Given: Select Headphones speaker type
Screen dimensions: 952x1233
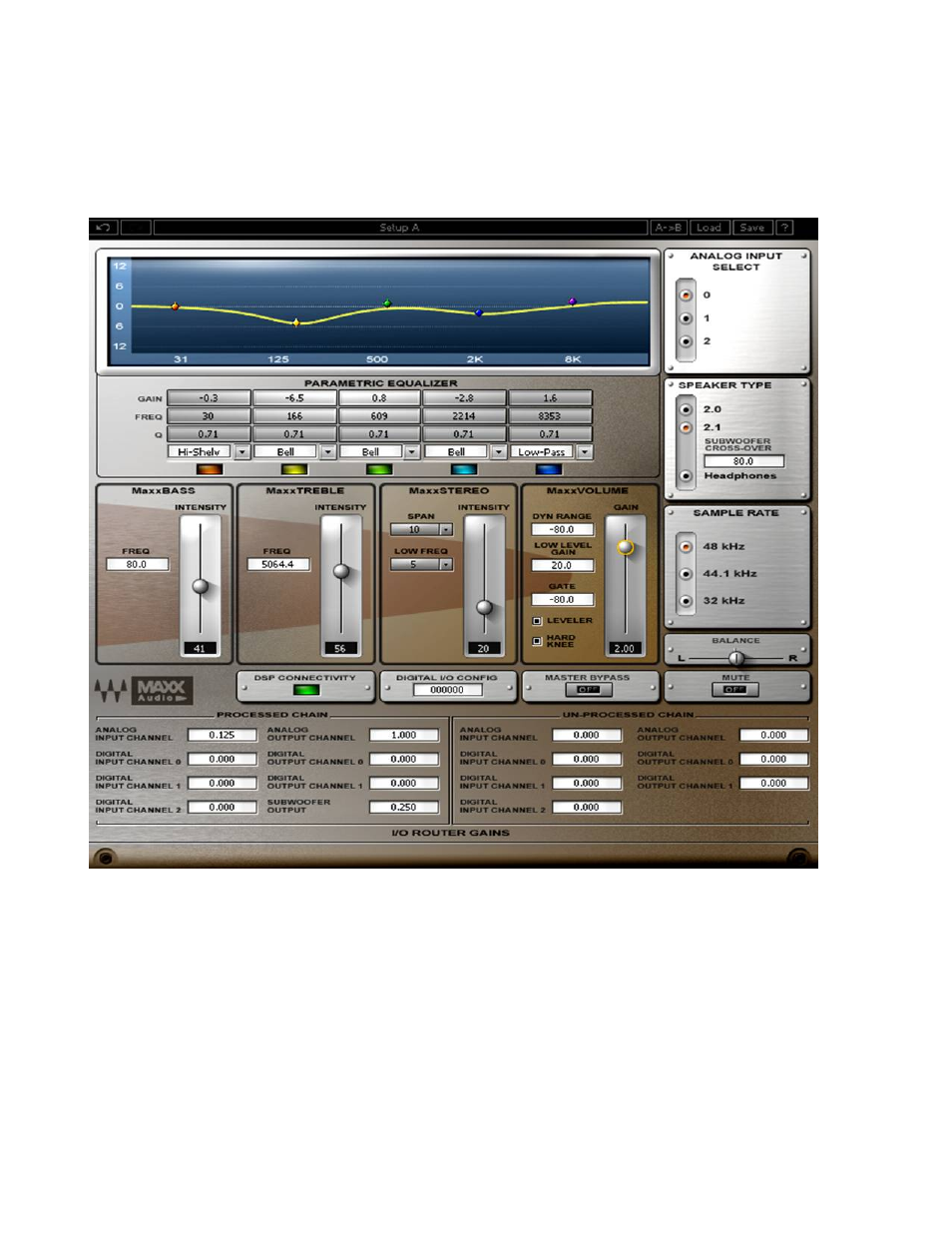Looking at the screenshot, I should (686, 476).
